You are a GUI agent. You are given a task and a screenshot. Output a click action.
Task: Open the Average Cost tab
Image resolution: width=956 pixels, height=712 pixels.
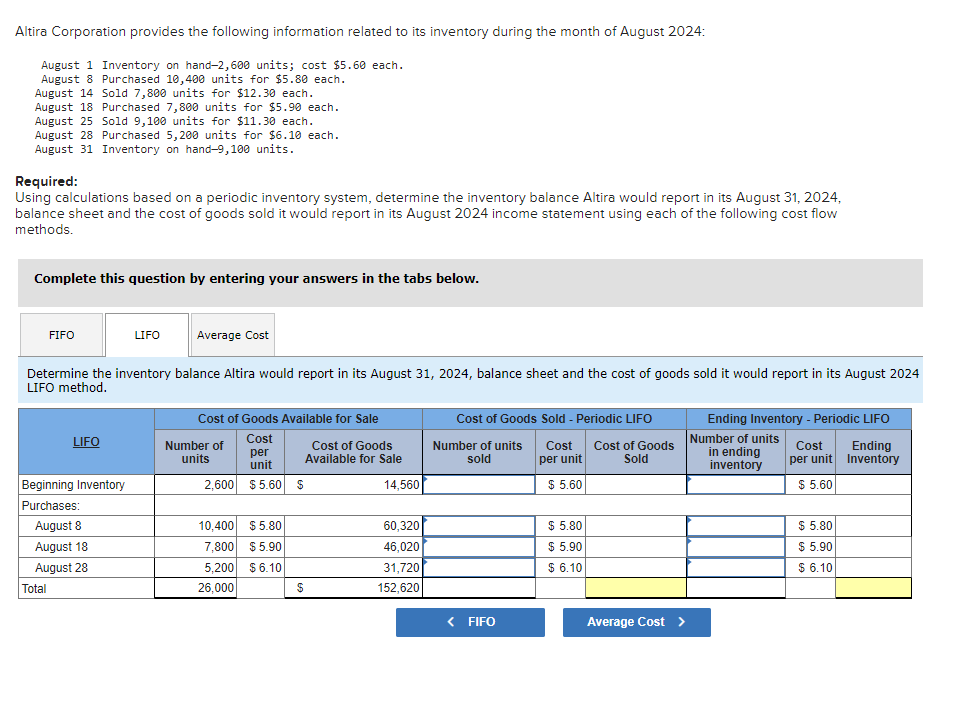(232, 335)
